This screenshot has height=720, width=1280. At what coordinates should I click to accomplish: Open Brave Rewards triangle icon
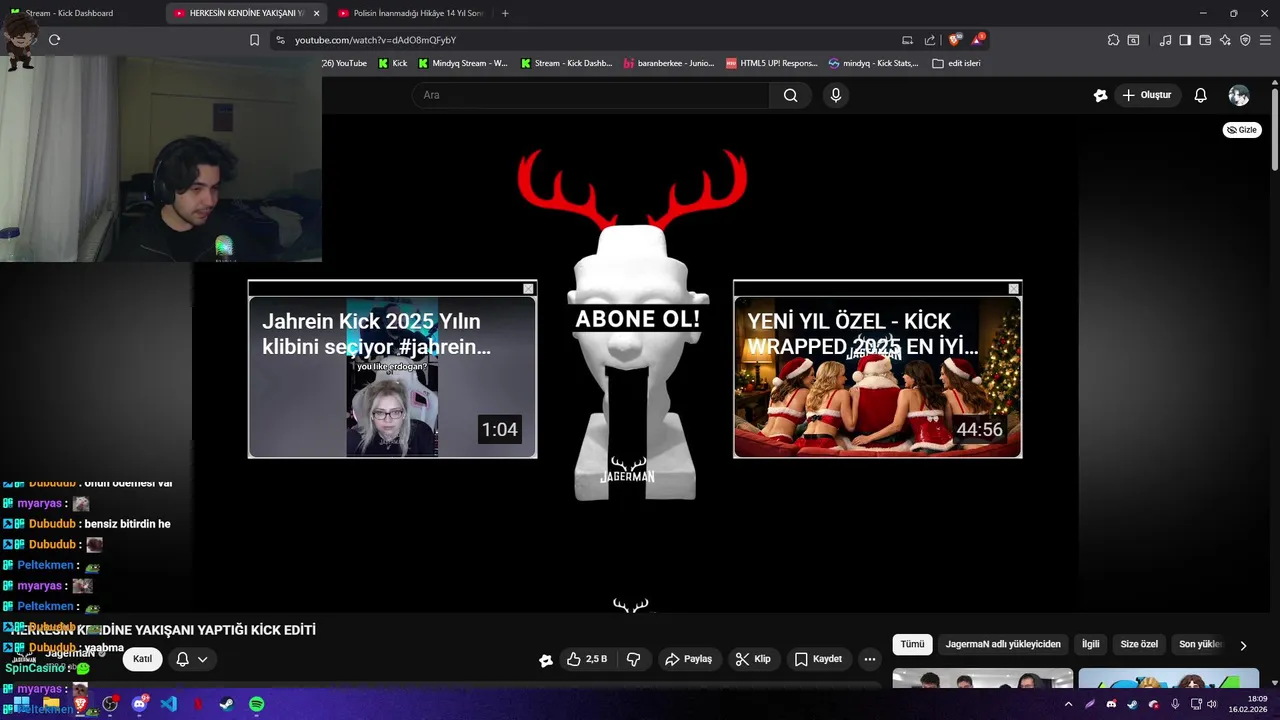[978, 40]
